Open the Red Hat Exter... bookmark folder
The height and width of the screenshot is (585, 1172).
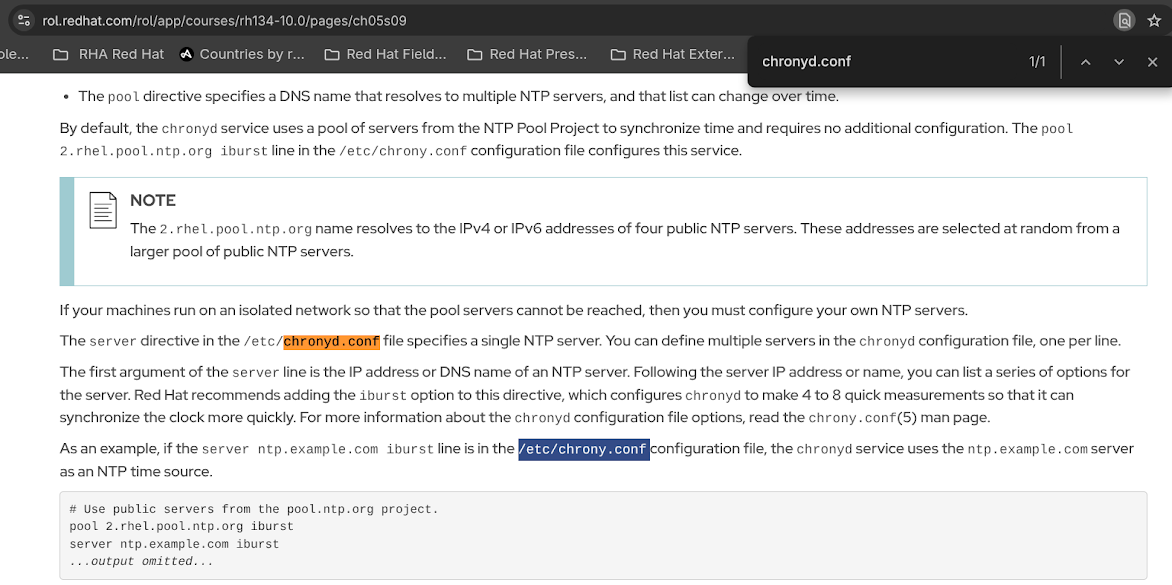coord(672,54)
